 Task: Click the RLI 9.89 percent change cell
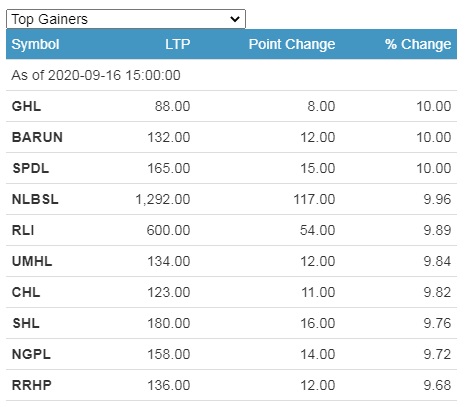[x=437, y=230]
